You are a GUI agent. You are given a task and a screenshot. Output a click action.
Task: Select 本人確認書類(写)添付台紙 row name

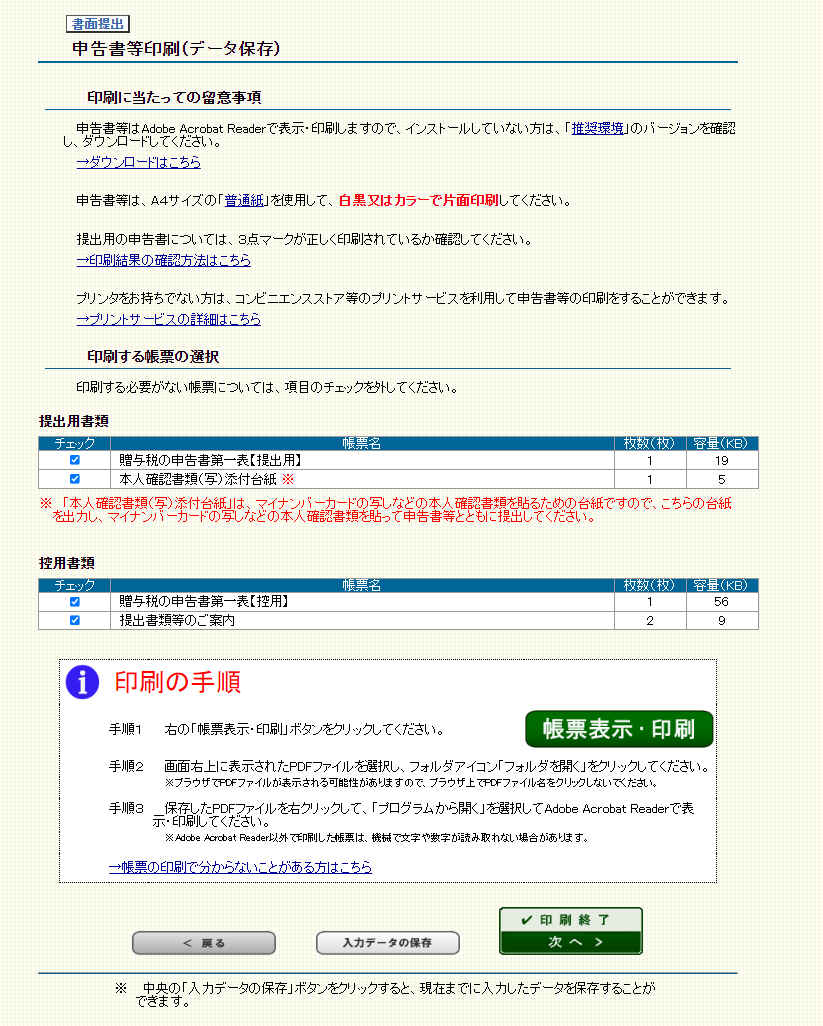pos(198,479)
